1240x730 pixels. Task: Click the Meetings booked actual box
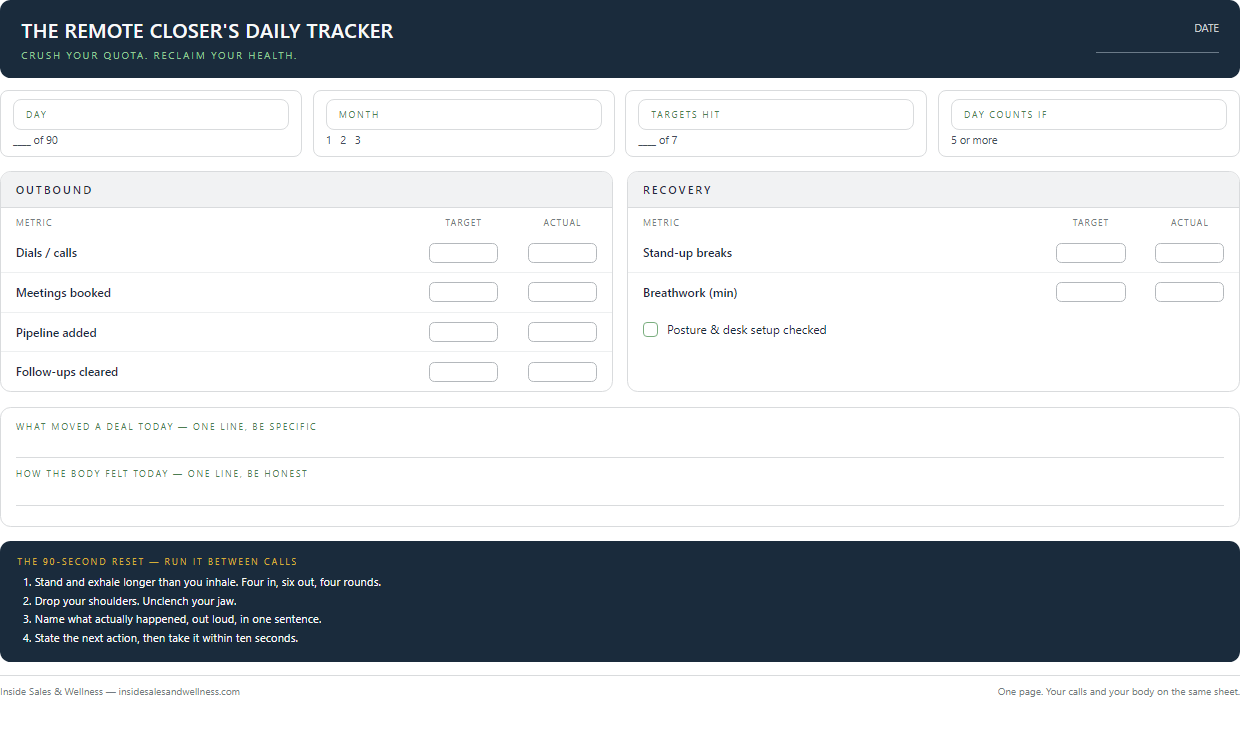coord(562,292)
